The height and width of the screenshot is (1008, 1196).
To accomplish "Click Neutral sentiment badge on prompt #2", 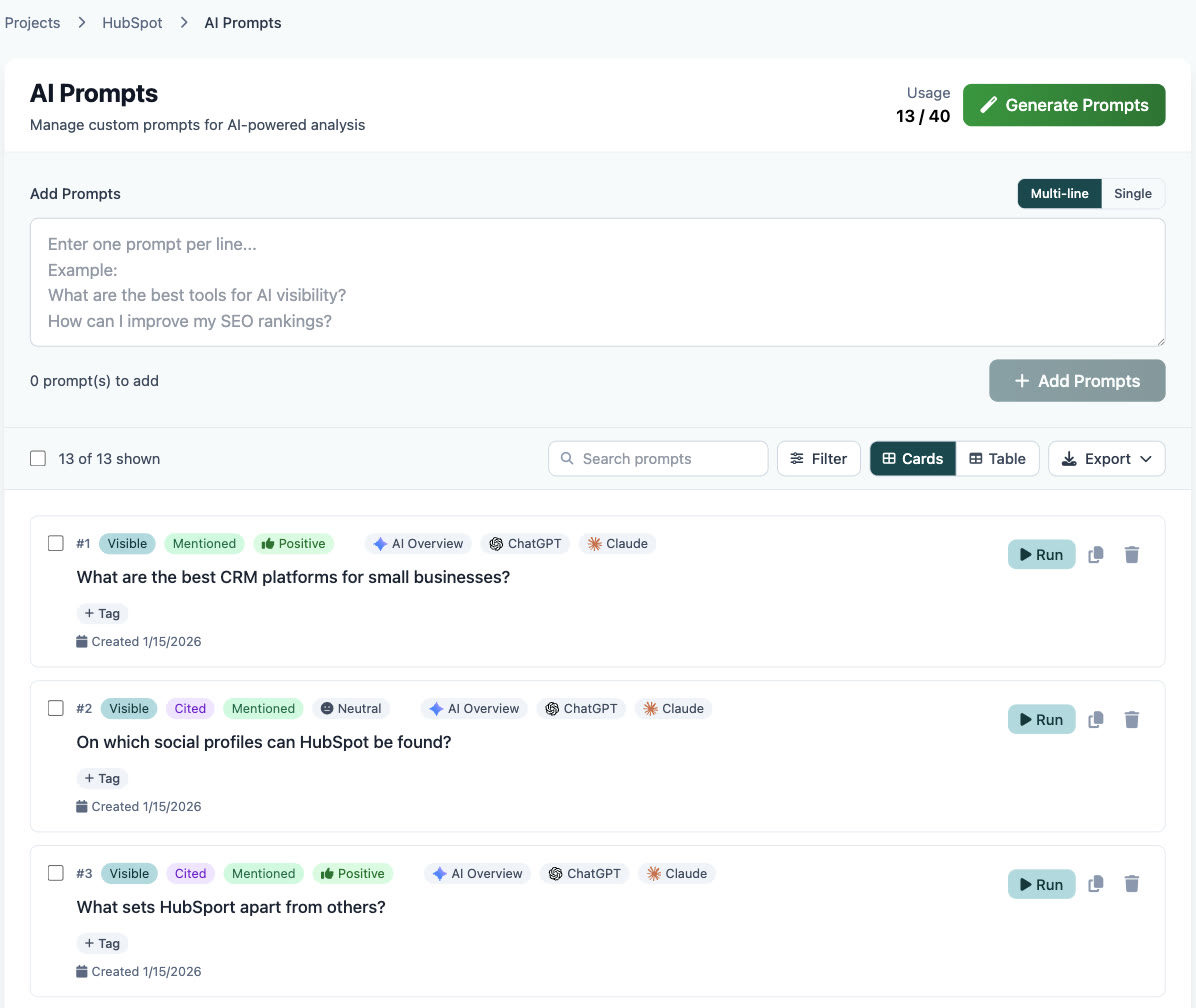I will [x=351, y=708].
